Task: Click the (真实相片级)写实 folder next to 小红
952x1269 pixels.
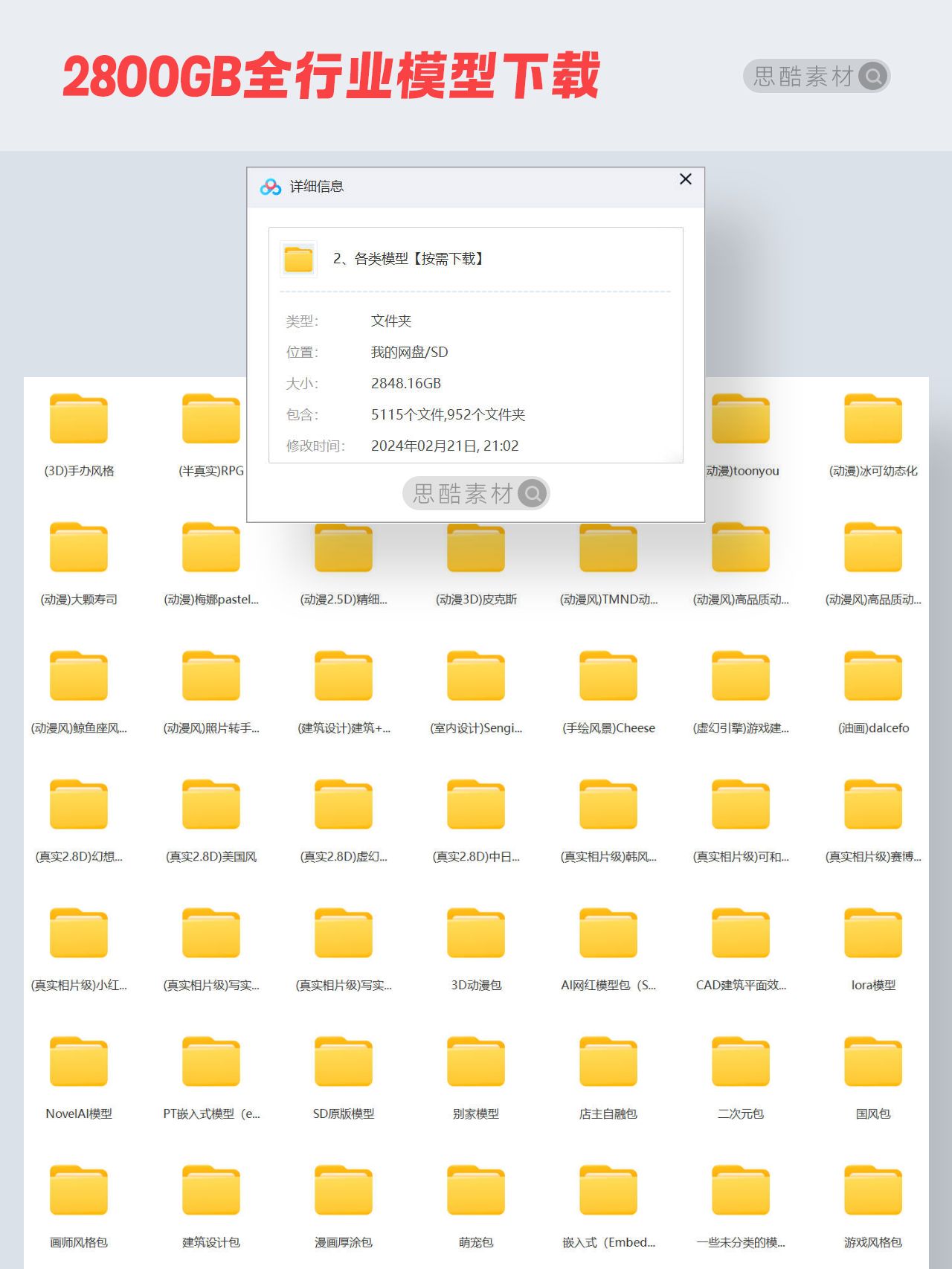Action: [211, 933]
